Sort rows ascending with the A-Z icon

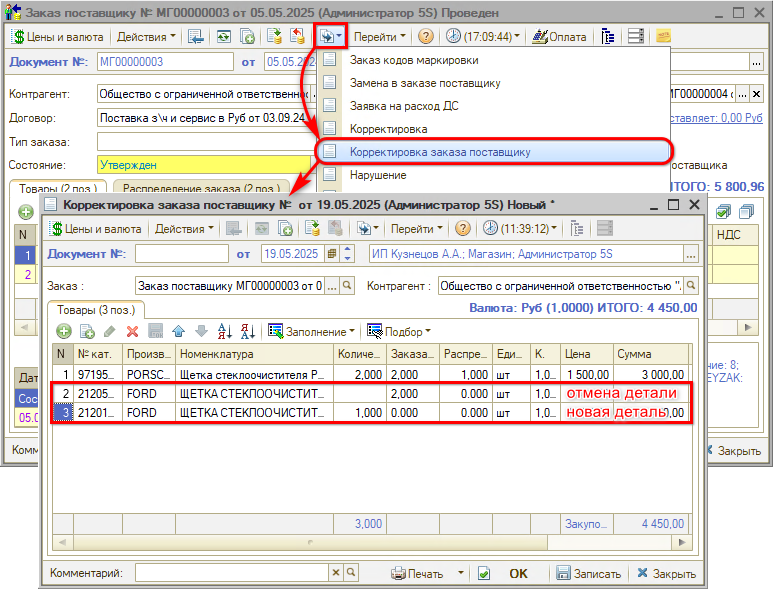(224, 331)
